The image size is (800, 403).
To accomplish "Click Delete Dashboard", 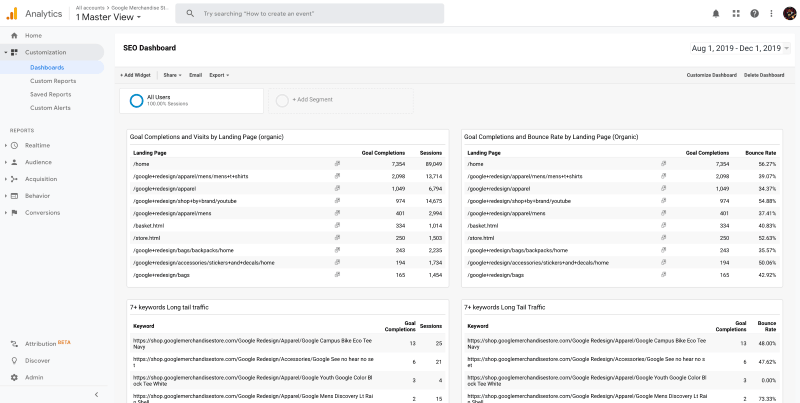I will pos(764,75).
